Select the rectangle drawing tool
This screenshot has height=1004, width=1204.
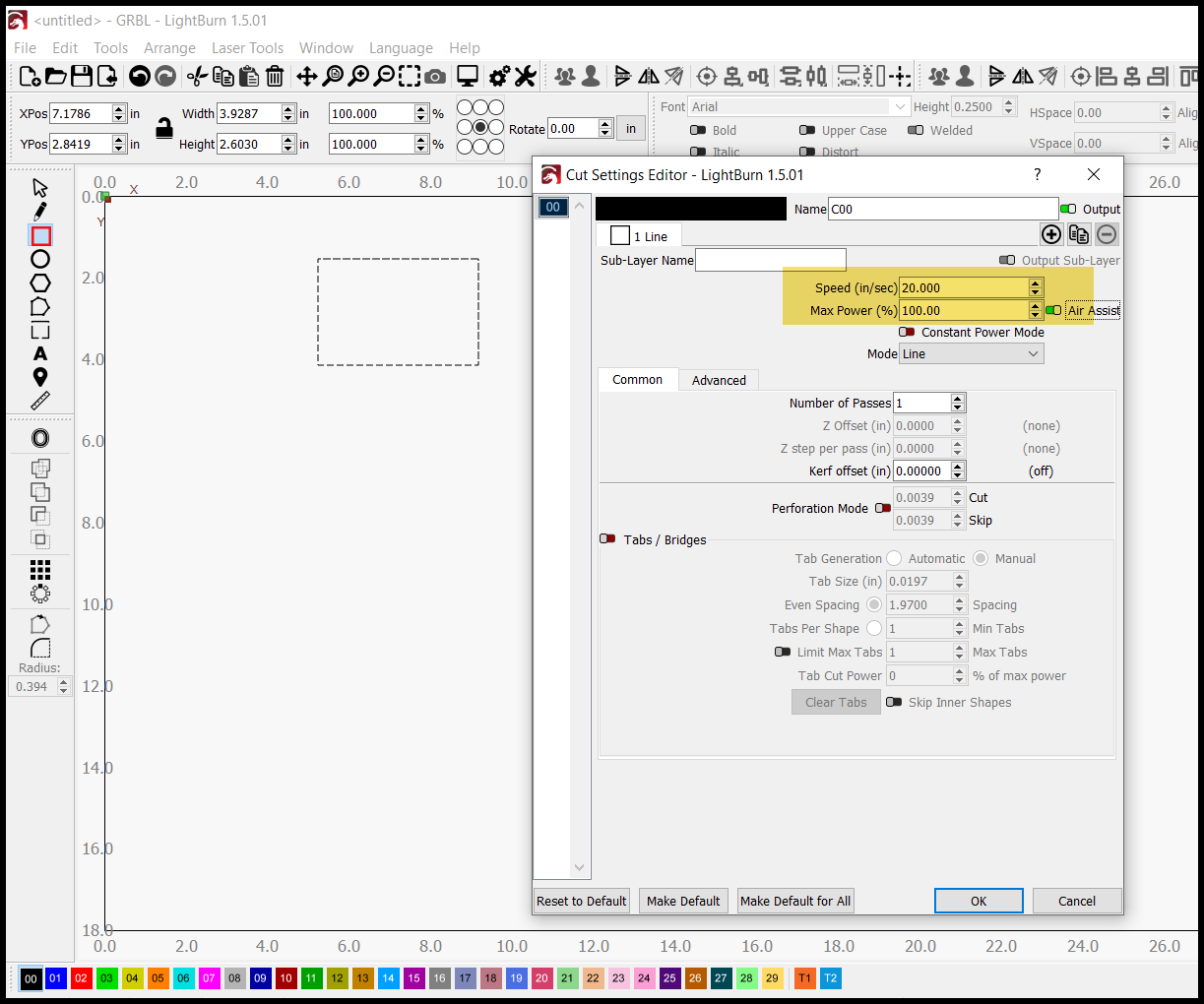pos(40,236)
